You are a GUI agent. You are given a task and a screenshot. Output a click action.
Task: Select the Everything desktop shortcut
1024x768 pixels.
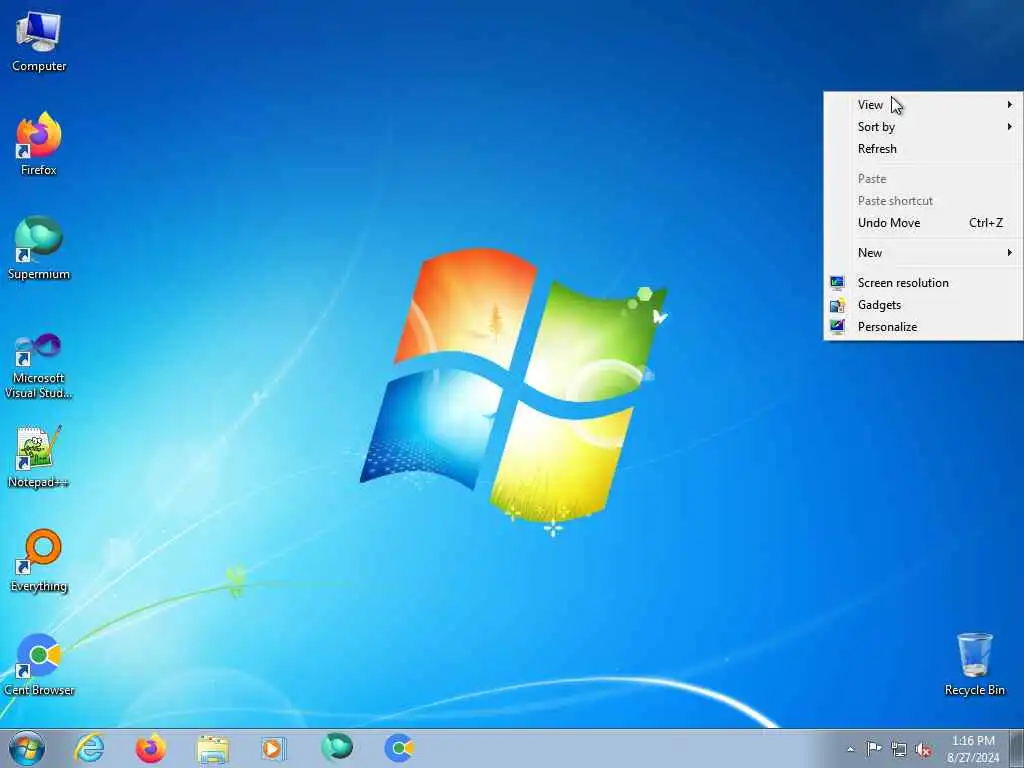(x=39, y=560)
